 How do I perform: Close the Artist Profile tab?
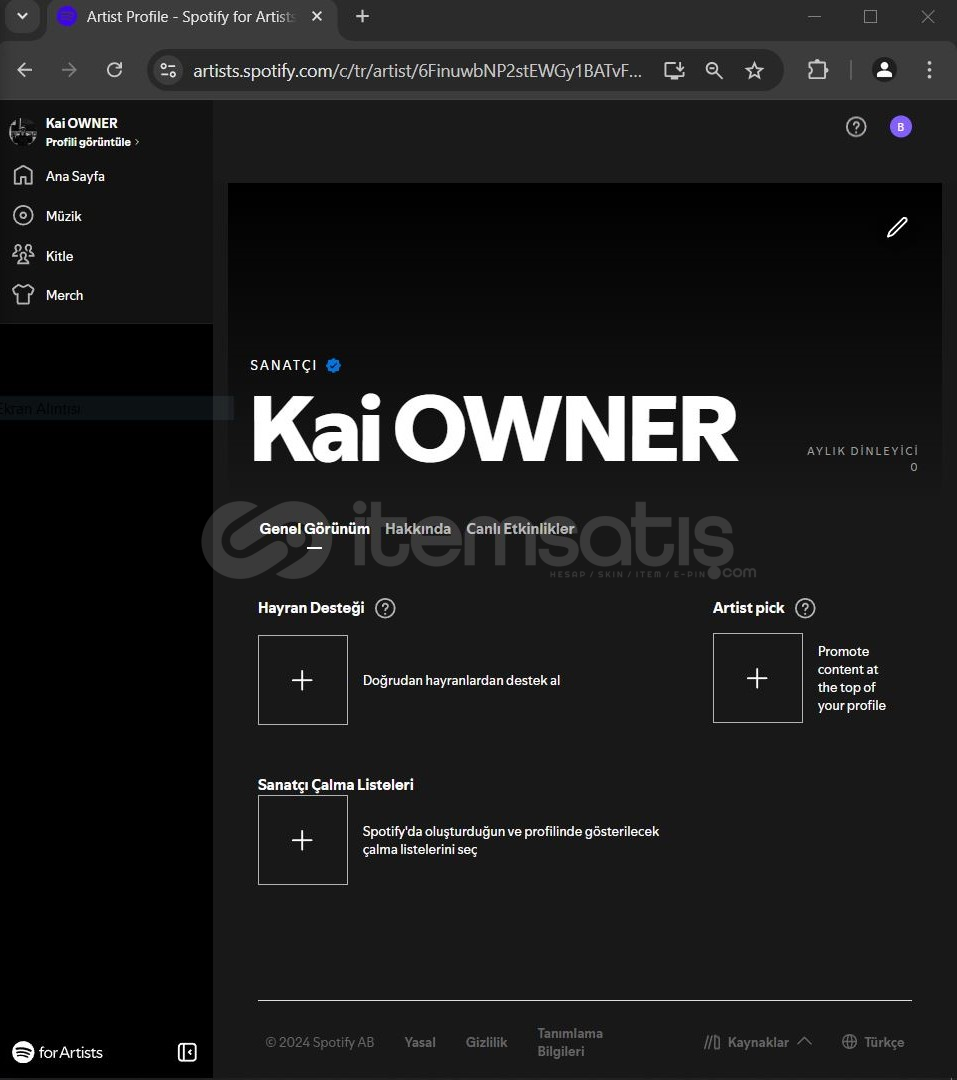tap(317, 16)
